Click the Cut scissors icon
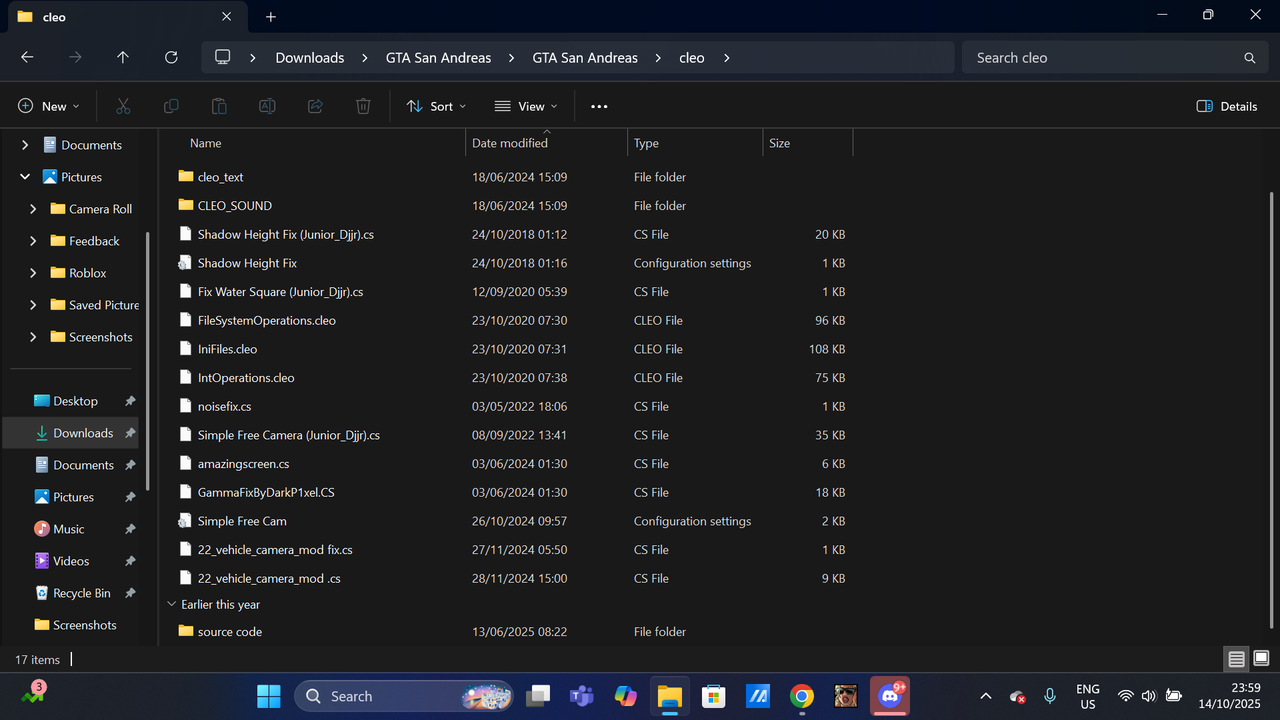This screenshot has height=720, width=1280. 123,106
